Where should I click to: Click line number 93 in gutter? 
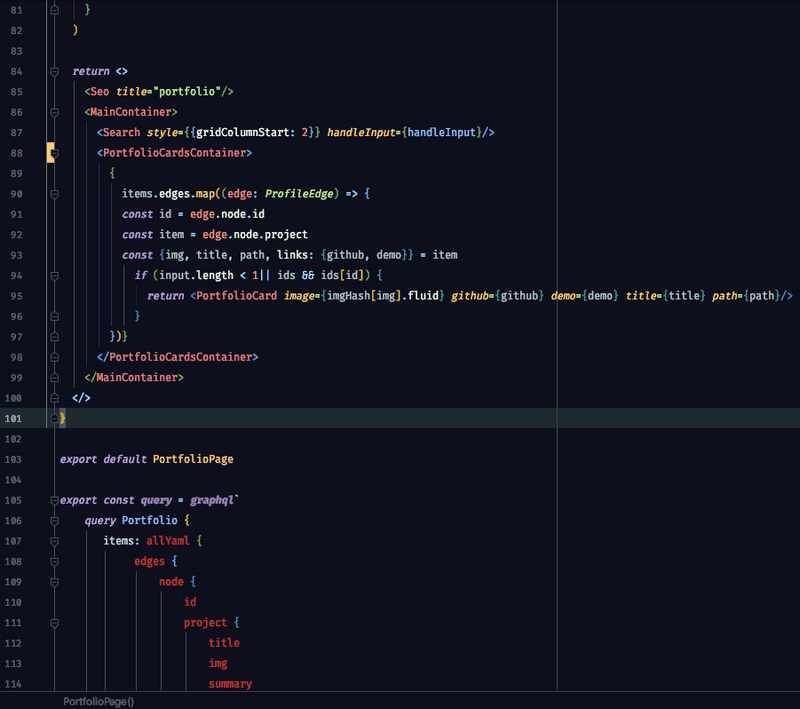point(16,255)
